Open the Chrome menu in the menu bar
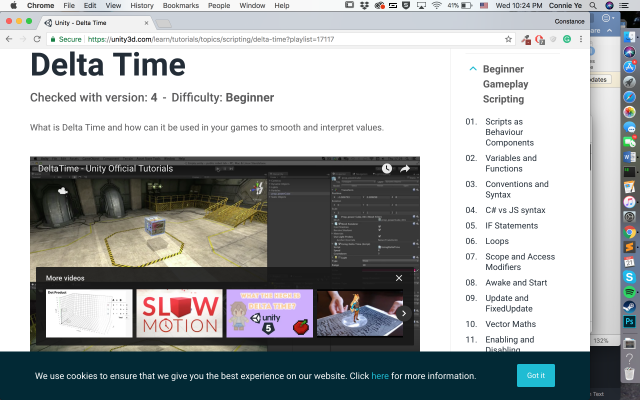 point(40,5)
